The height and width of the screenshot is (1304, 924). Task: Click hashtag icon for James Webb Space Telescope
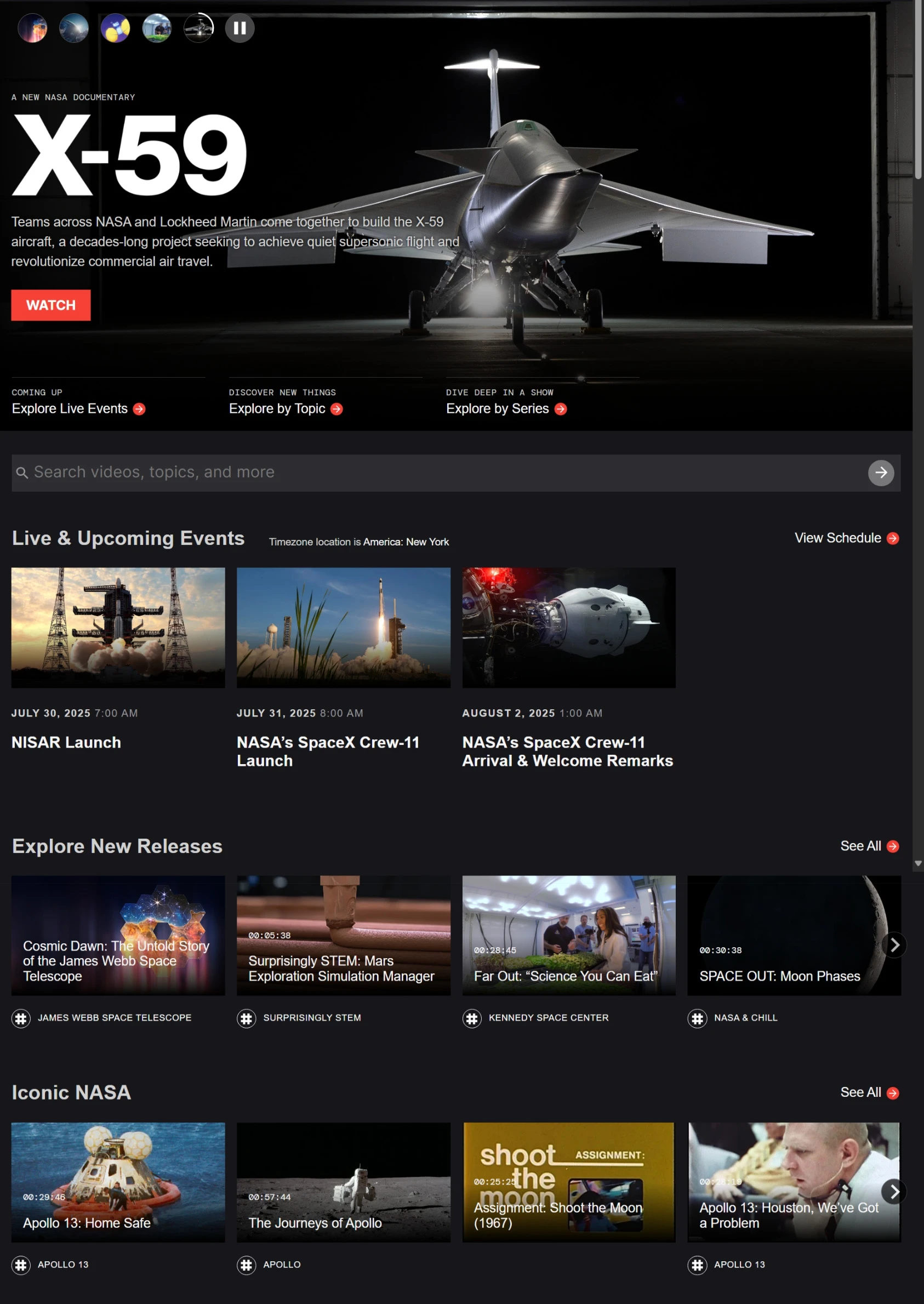click(x=21, y=1018)
